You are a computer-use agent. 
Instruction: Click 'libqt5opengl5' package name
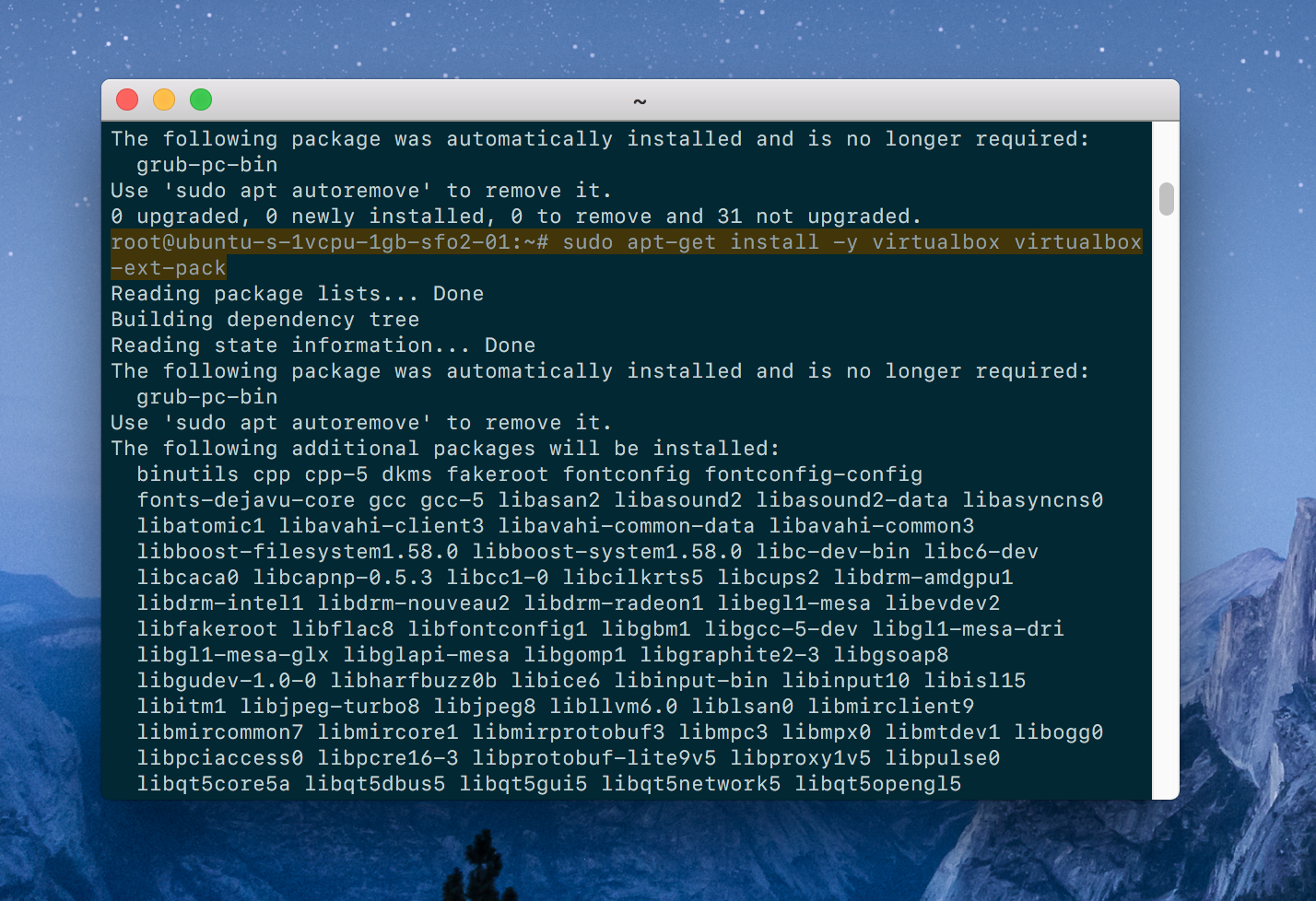click(878, 784)
